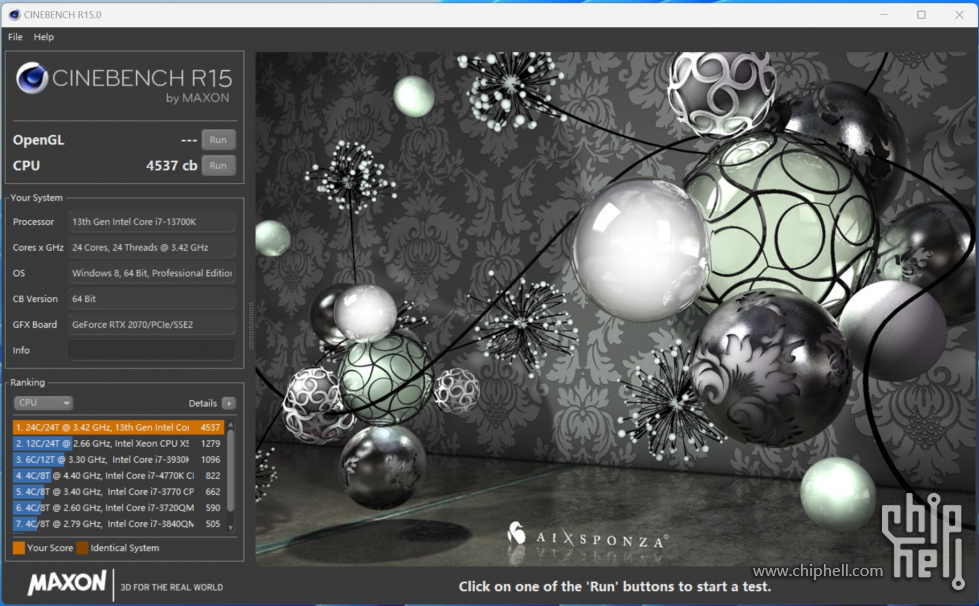Click the Cinebench logo sphere icon
The image size is (979, 606).
[x=31, y=79]
